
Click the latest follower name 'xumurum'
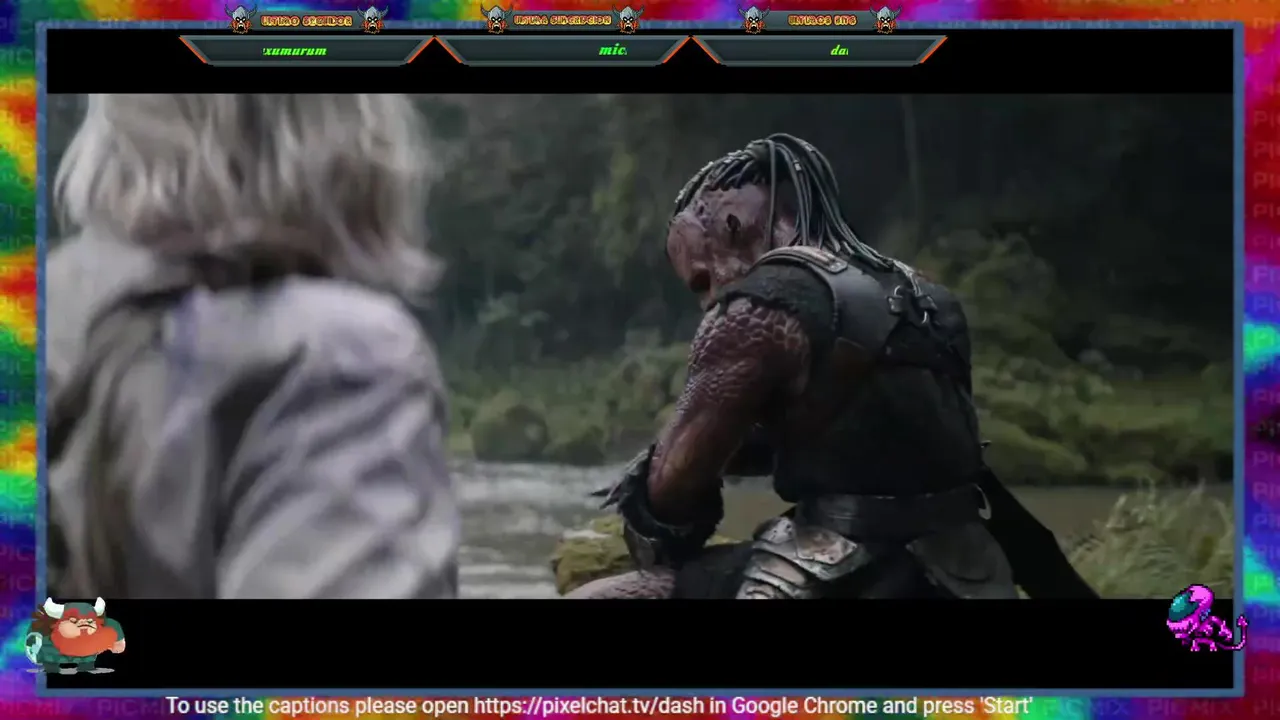click(295, 51)
